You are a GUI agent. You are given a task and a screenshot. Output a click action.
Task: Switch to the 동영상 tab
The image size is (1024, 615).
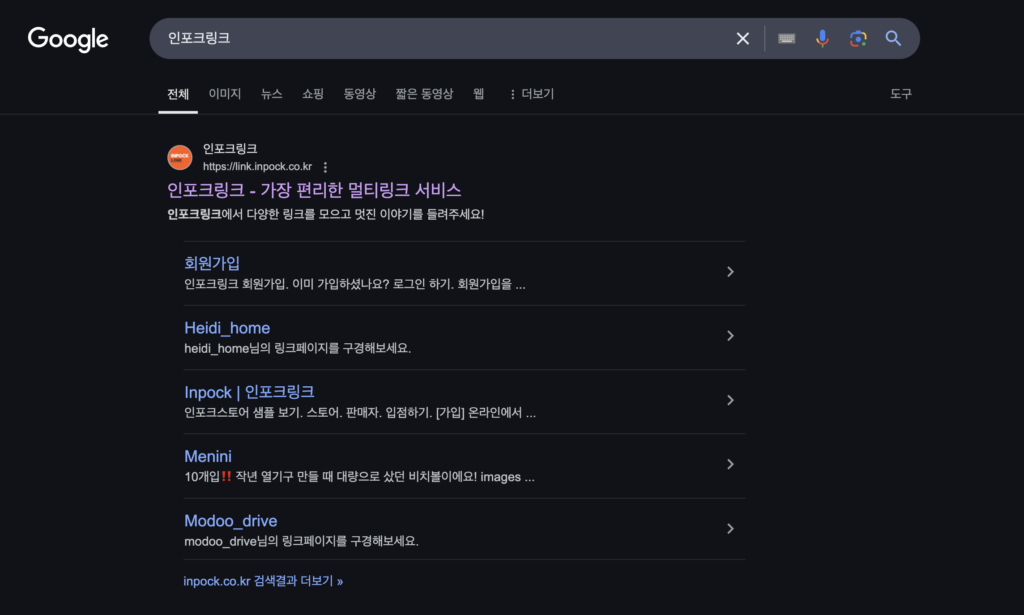(x=360, y=94)
